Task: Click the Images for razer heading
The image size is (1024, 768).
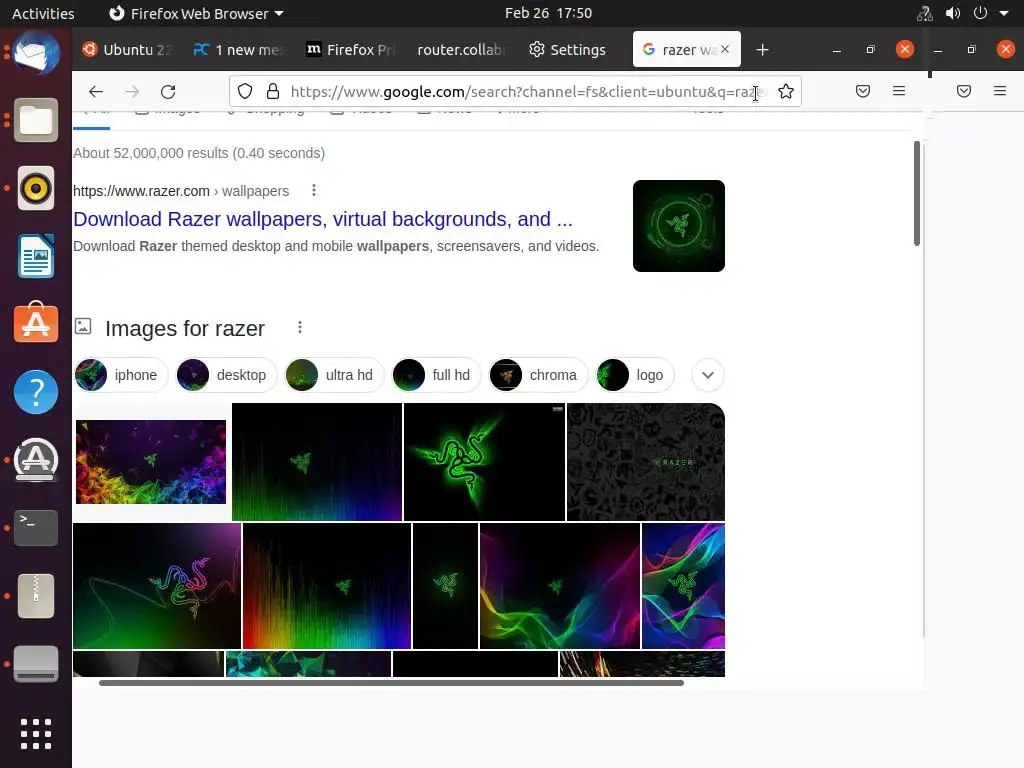Action: pyautogui.click(x=185, y=328)
